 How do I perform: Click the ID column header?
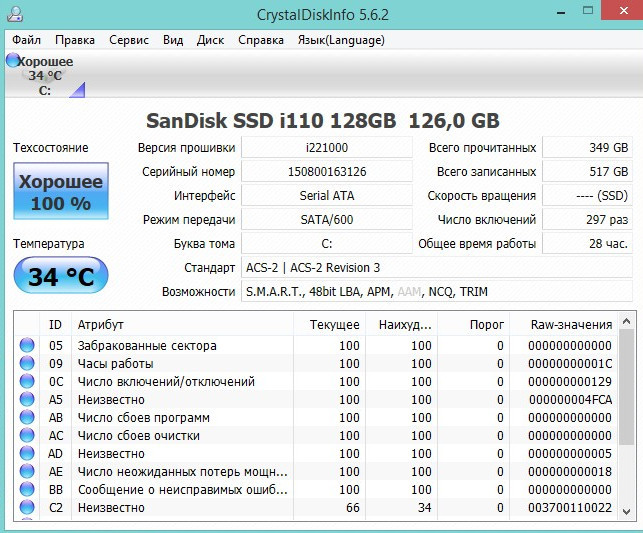(55, 324)
